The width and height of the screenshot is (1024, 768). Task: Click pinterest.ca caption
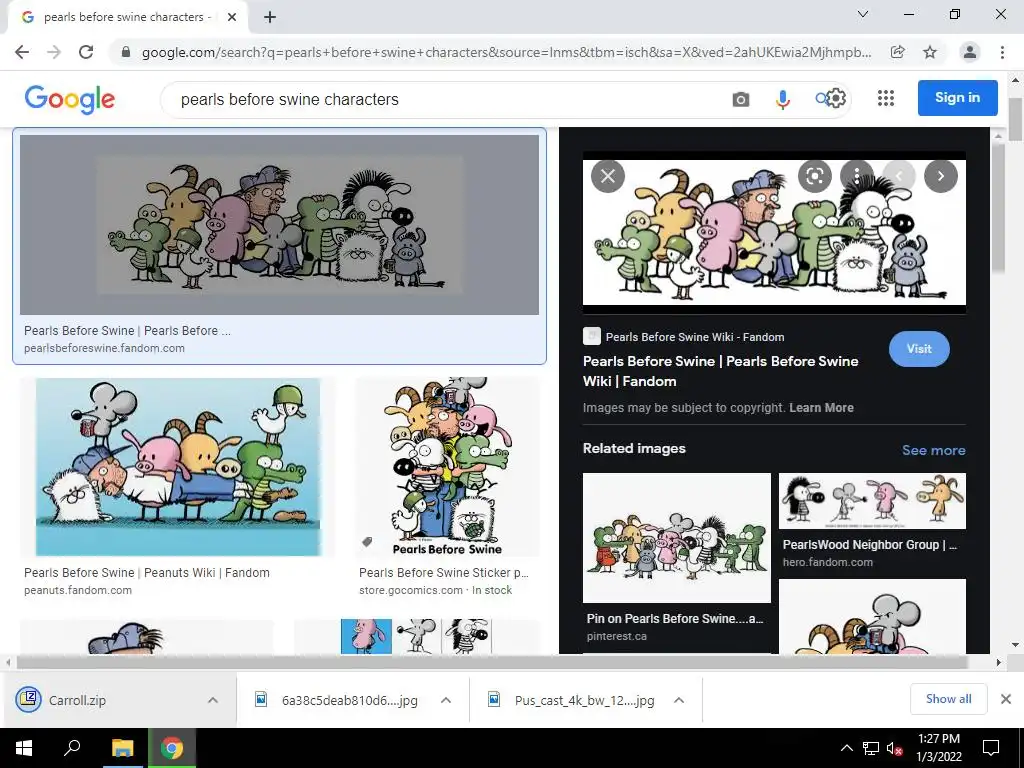616,635
